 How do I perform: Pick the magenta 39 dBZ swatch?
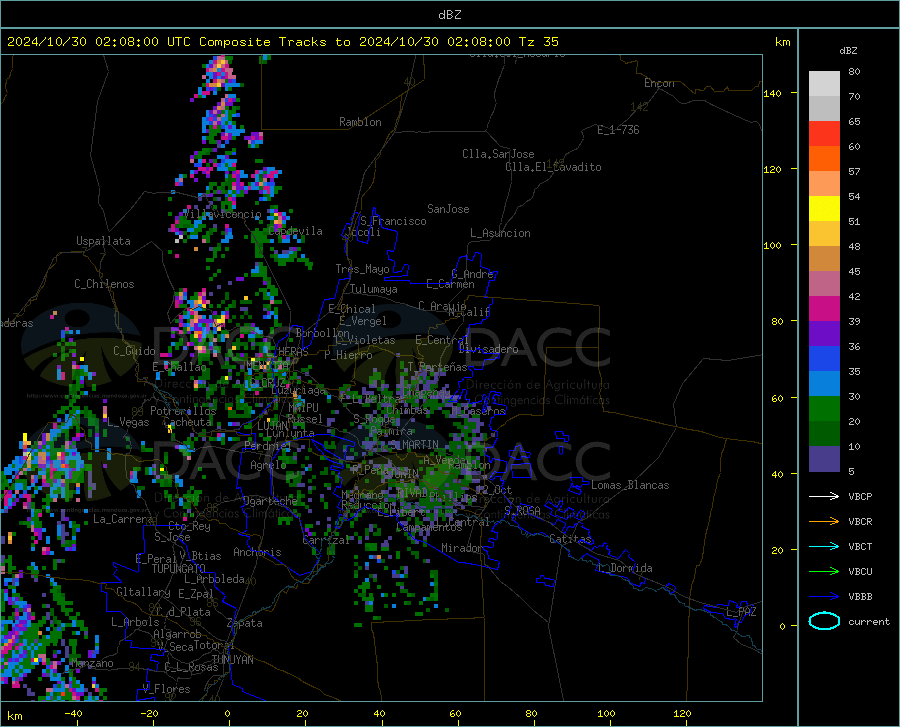click(824, 309)
